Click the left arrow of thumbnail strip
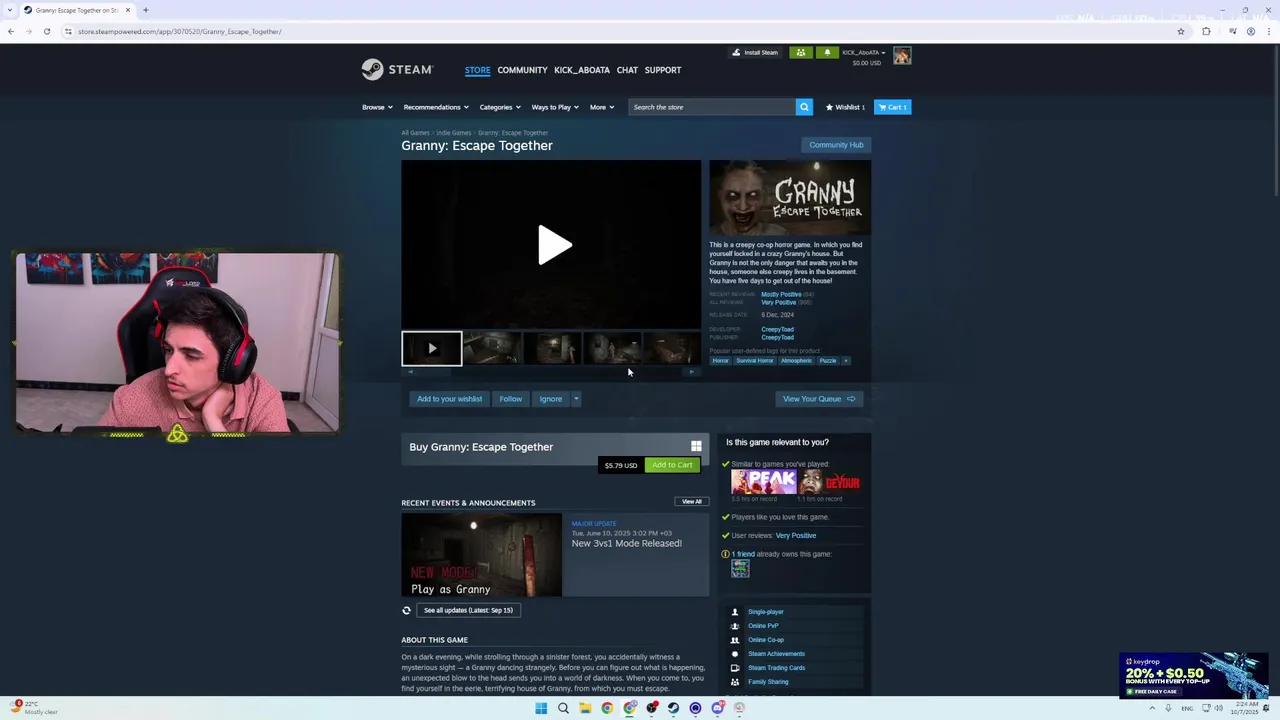1280x720 pixels. point(411,372)
